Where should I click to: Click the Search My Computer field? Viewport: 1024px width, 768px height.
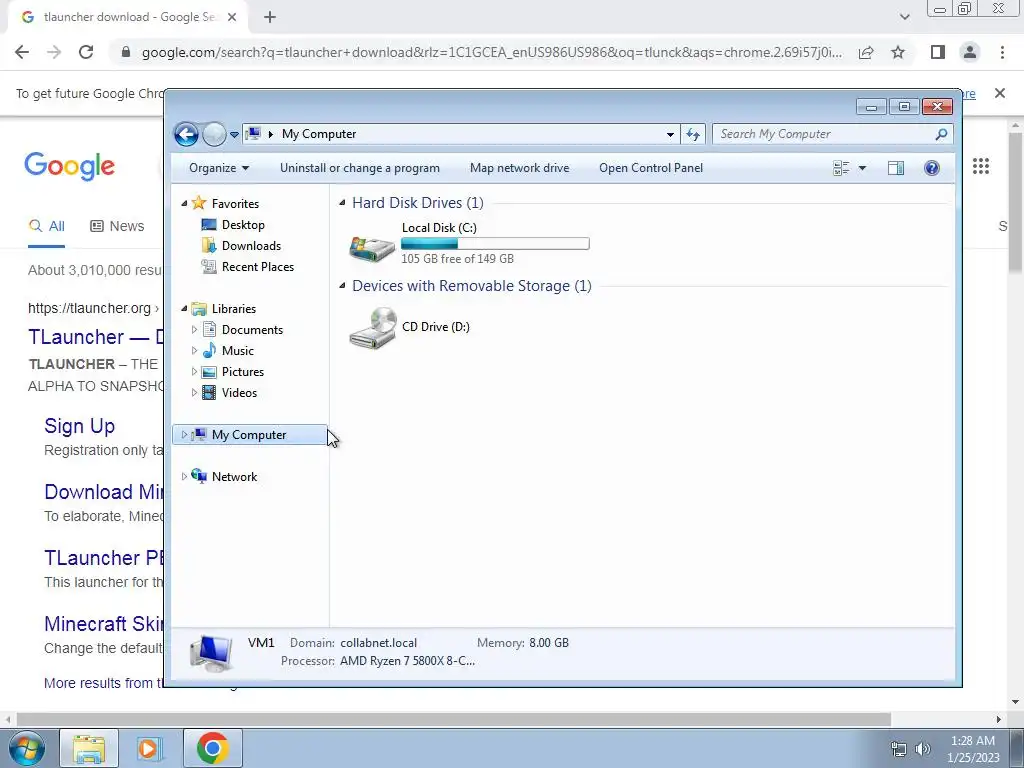click(x=833, y=134)
